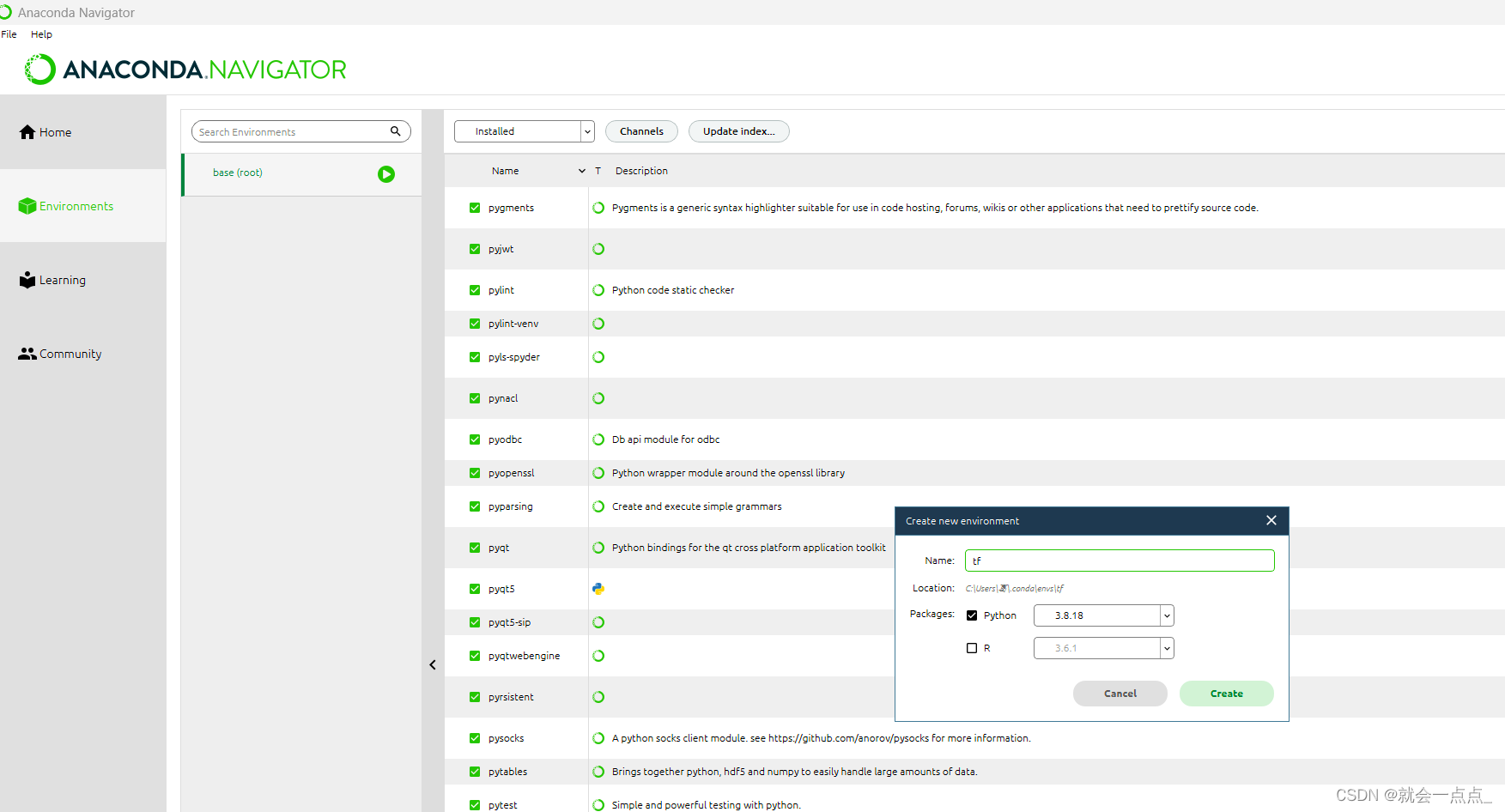The image size is (1505, 812).
Task: Click the conda type icon for pylint-venv
Action: 598,324
